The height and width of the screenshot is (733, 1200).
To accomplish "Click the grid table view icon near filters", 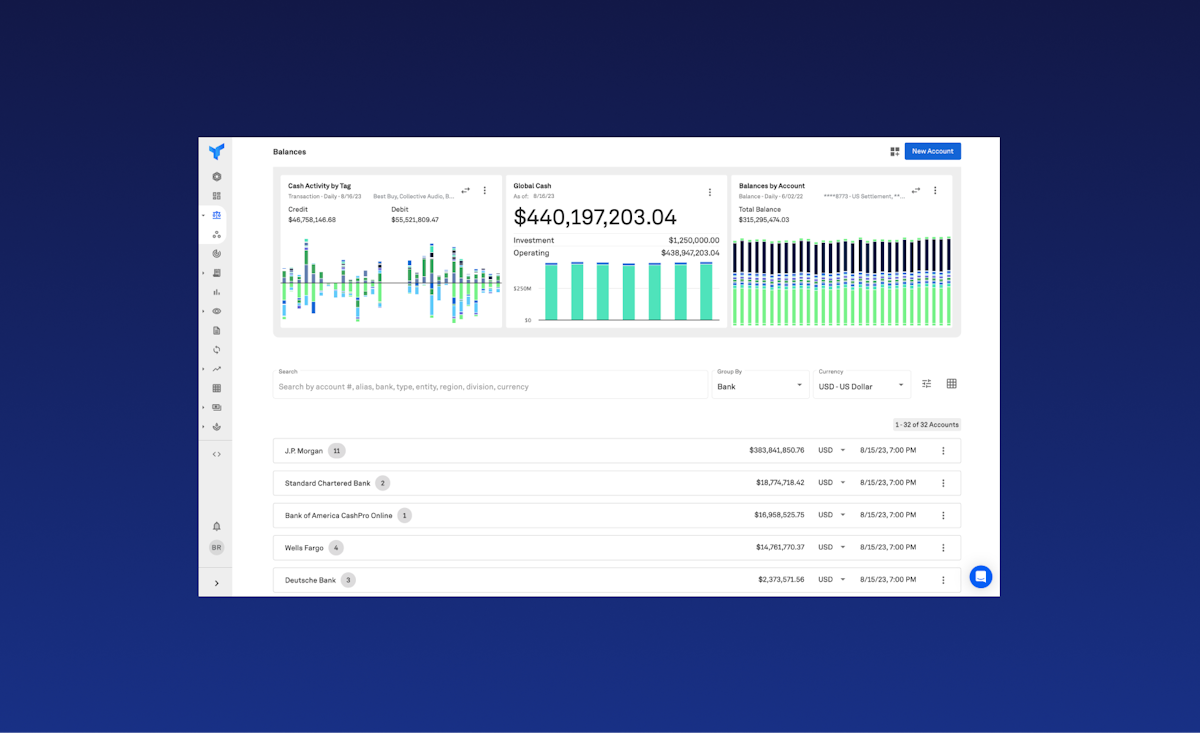I will point(951,383).
